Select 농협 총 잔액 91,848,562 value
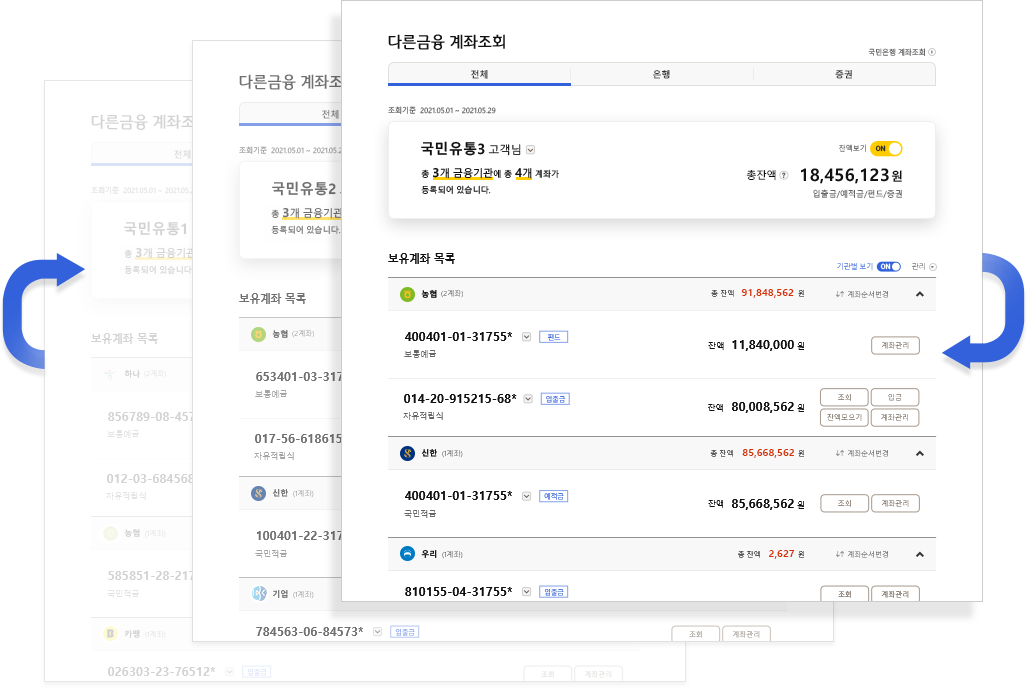 tap(767, 293)
